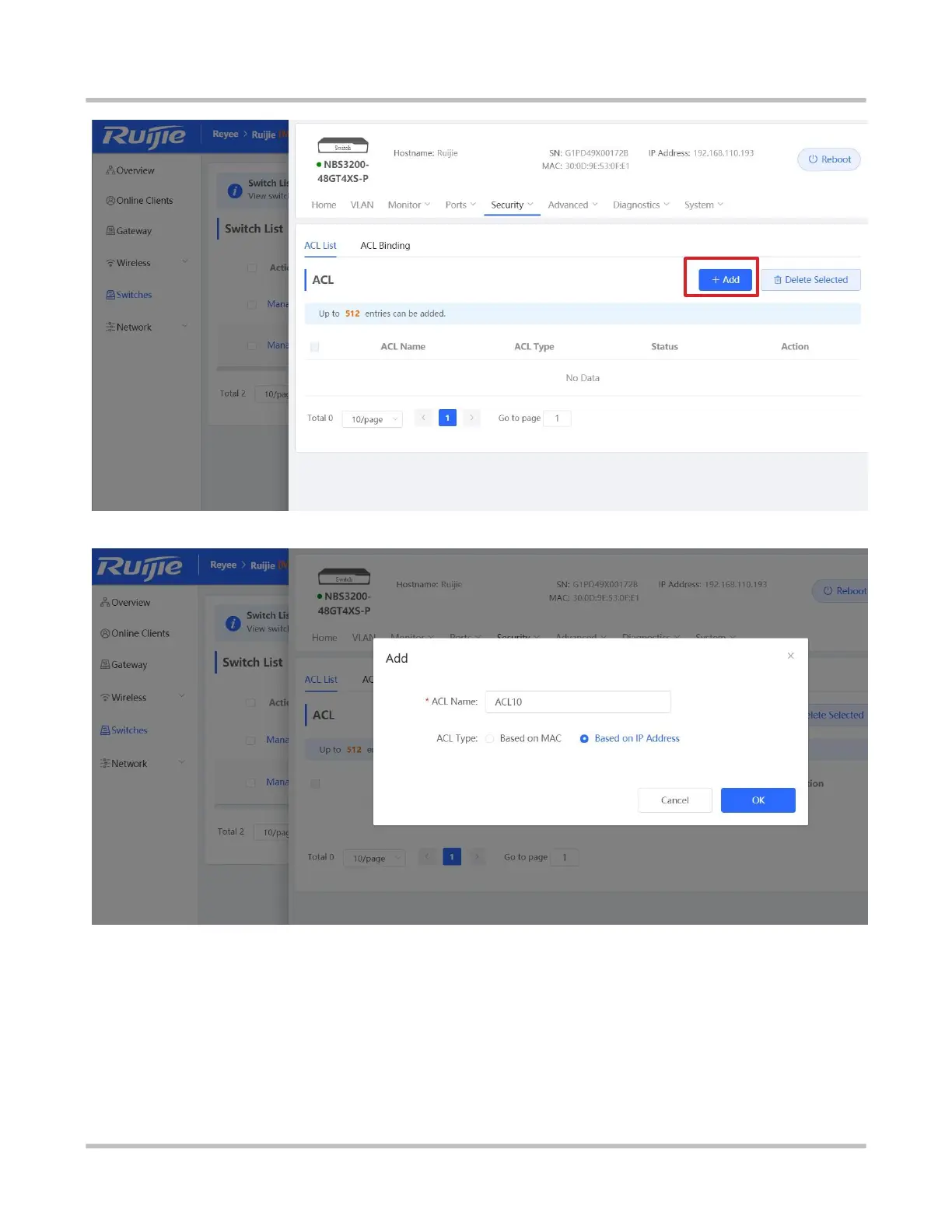This screenshot has height=1232, width=952.
Task: Switch to the ACL Binding tab
Action: pyautogui.click(x=385, y=246)
